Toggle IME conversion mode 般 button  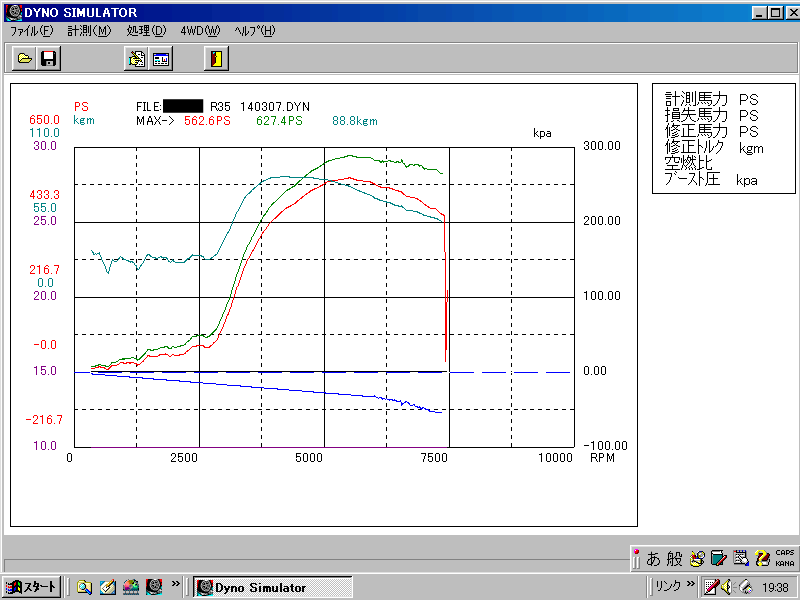(675, 558)
